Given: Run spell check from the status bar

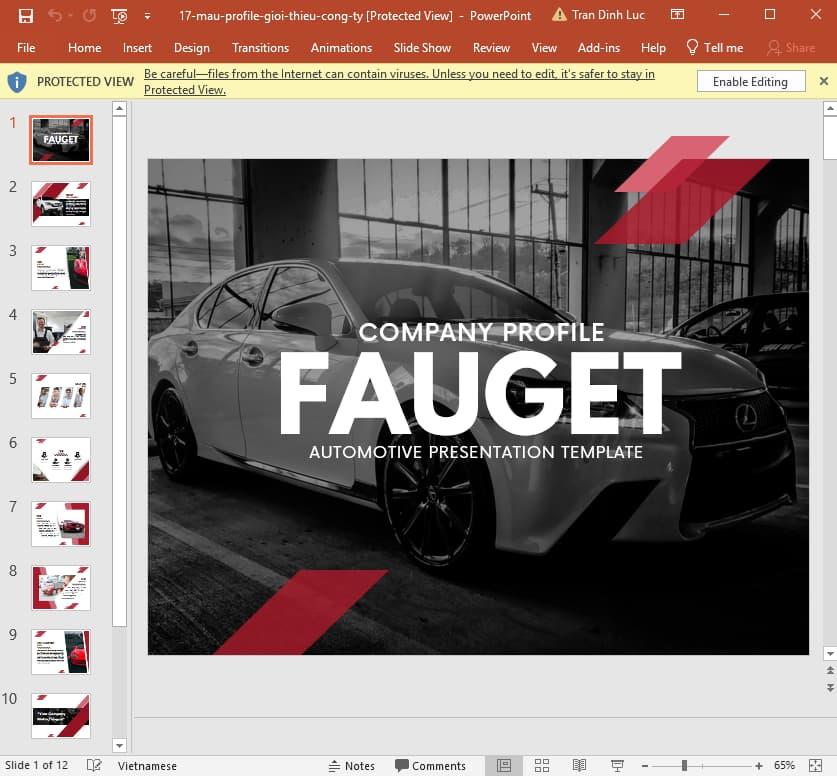Looking at the screenshot, I should click(x=93, y=765).
